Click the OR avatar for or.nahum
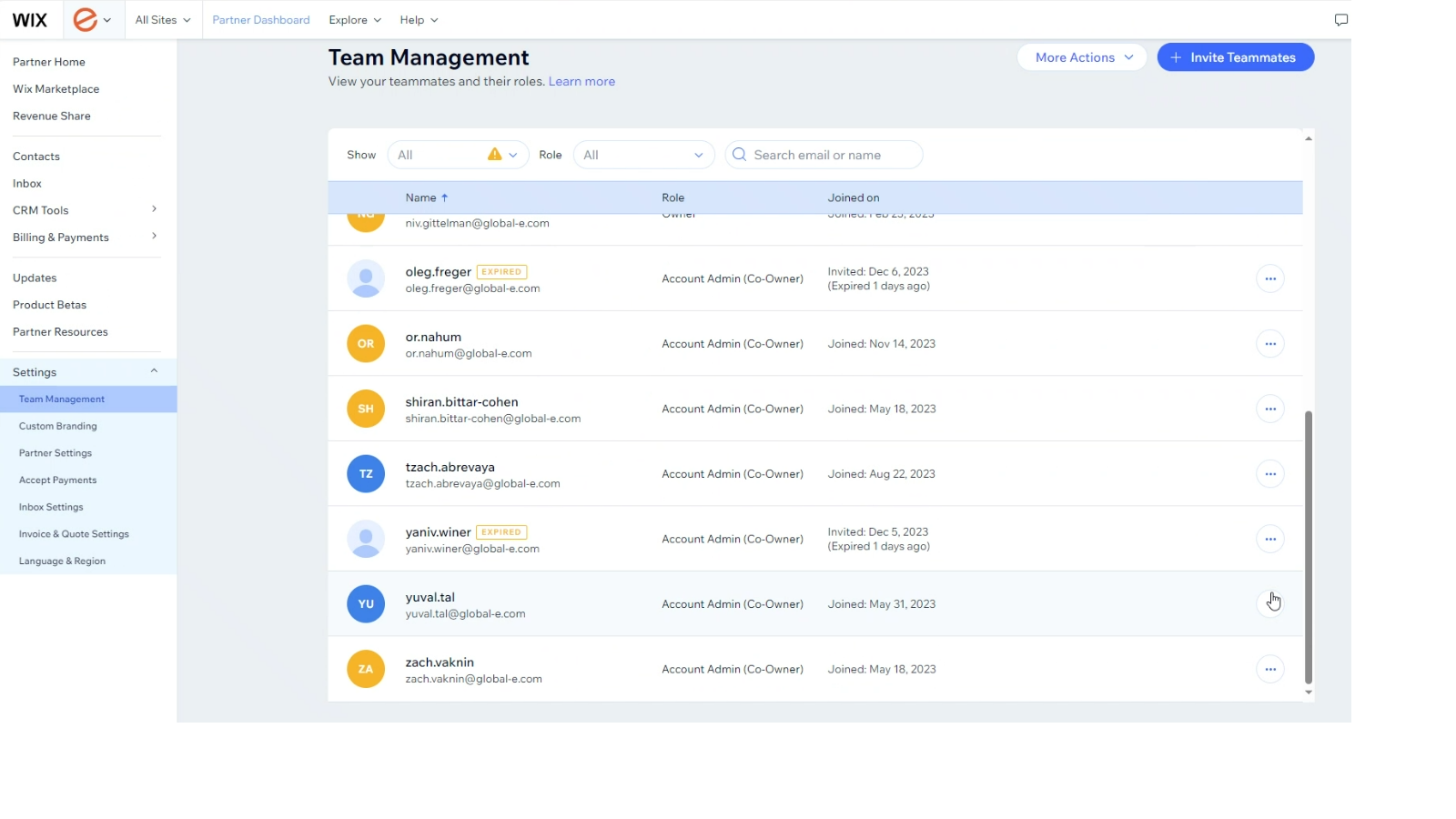This screenshot has height=819, width=1456. pos(366,344)
